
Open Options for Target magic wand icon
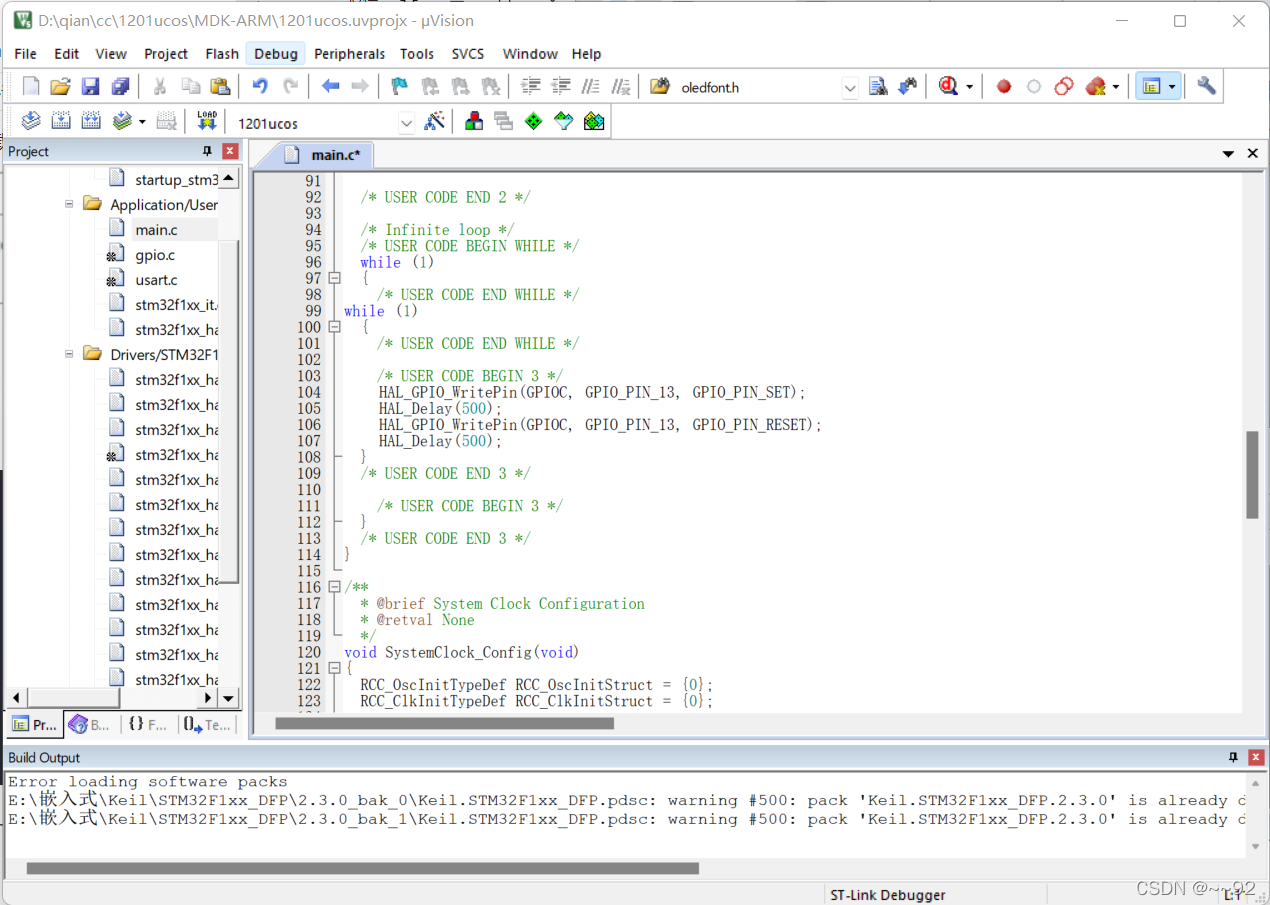click(434, 122)
